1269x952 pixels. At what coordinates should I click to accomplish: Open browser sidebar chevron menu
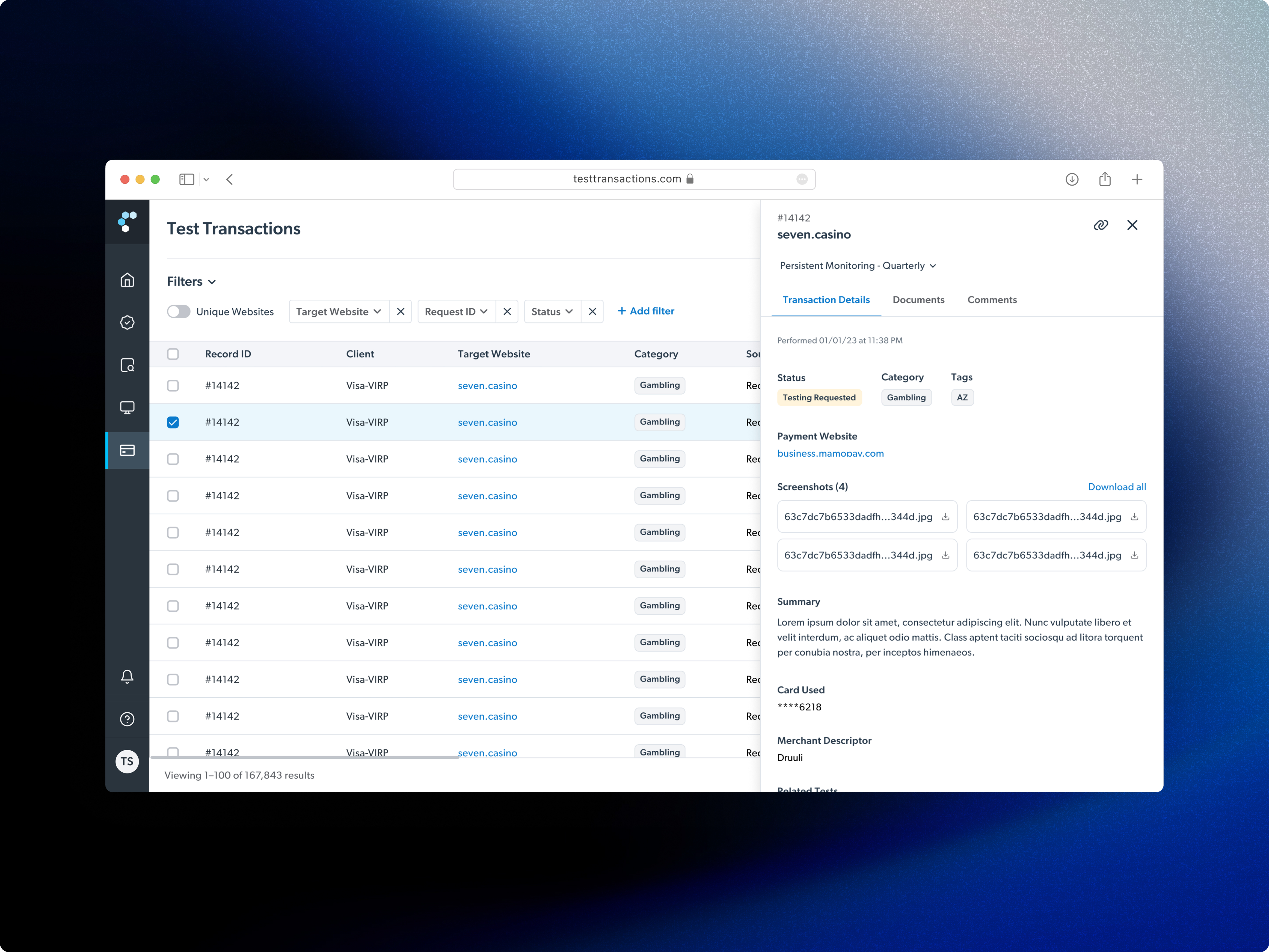click(x=206, y=180)
